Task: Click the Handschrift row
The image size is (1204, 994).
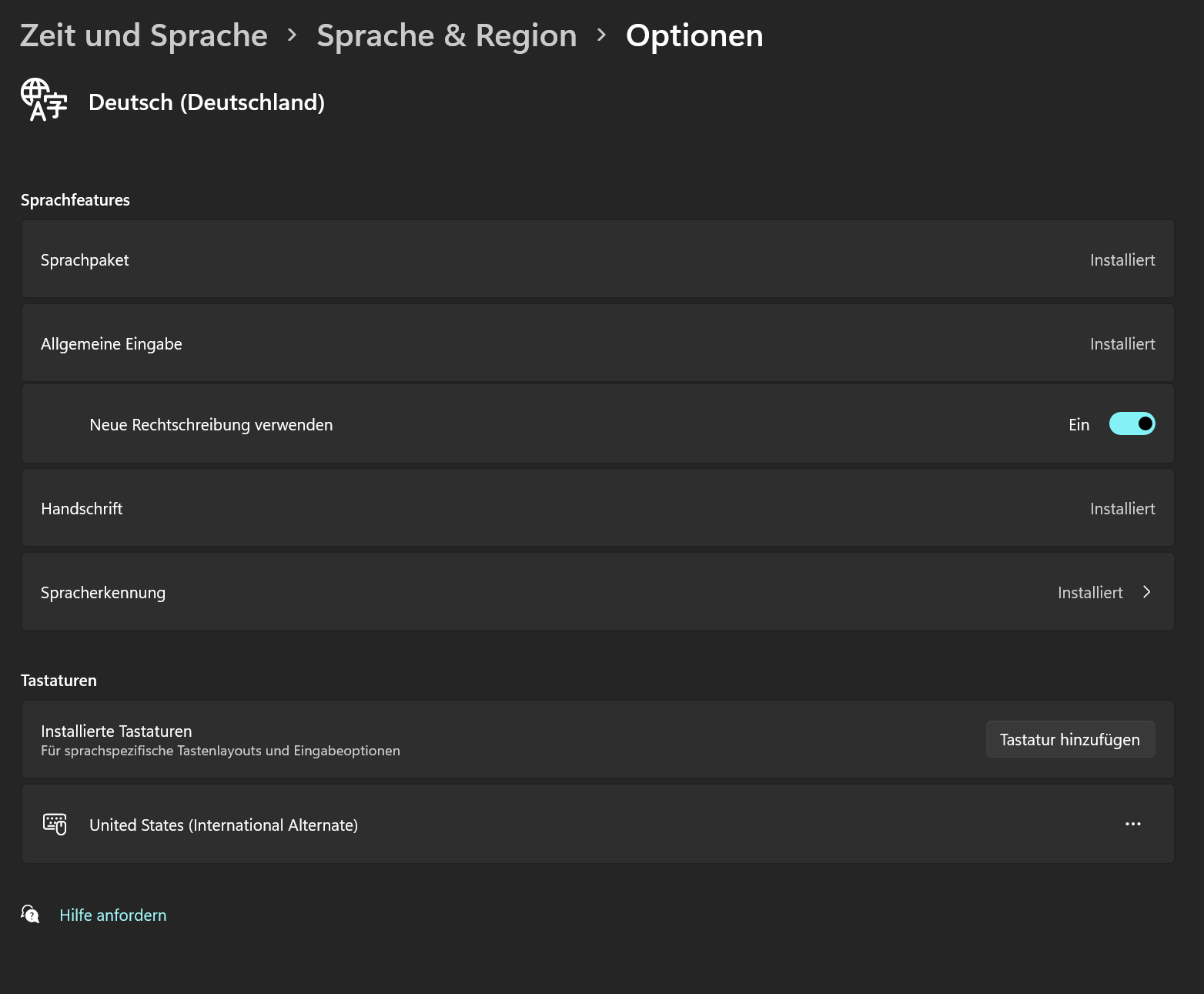Action: coord(597,509)
